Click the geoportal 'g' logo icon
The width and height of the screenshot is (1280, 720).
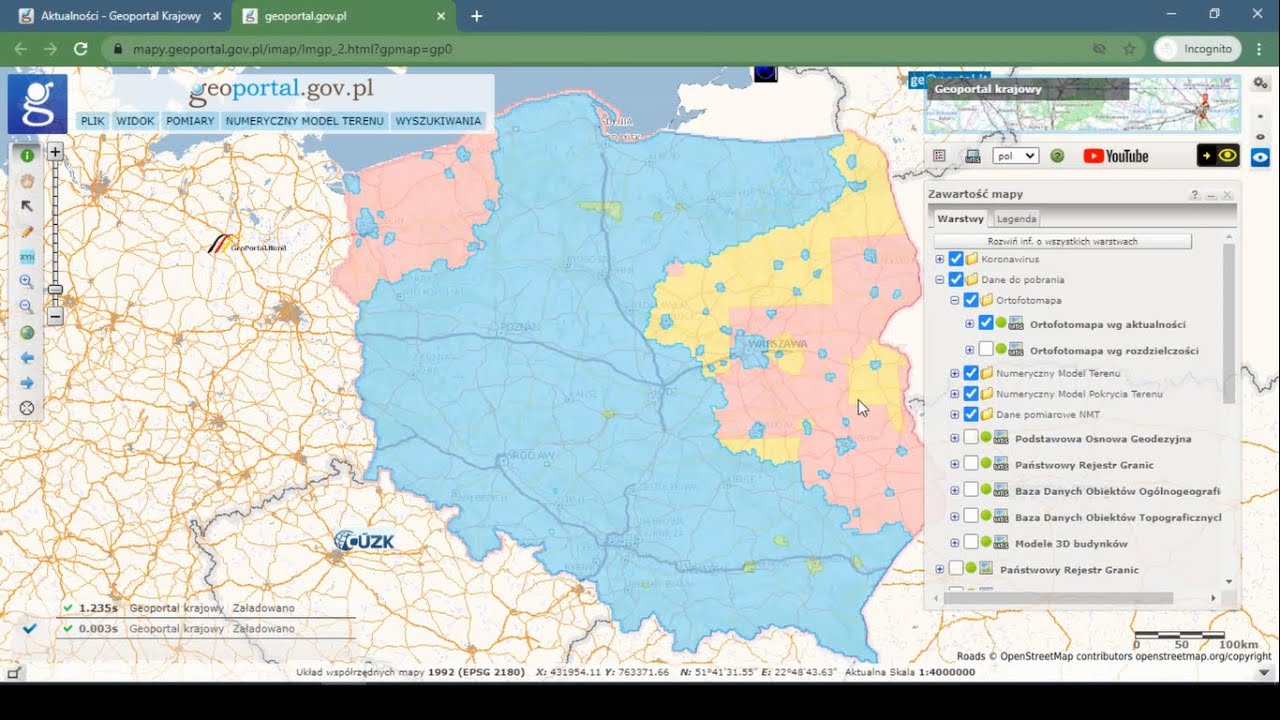tap(38, 104)
